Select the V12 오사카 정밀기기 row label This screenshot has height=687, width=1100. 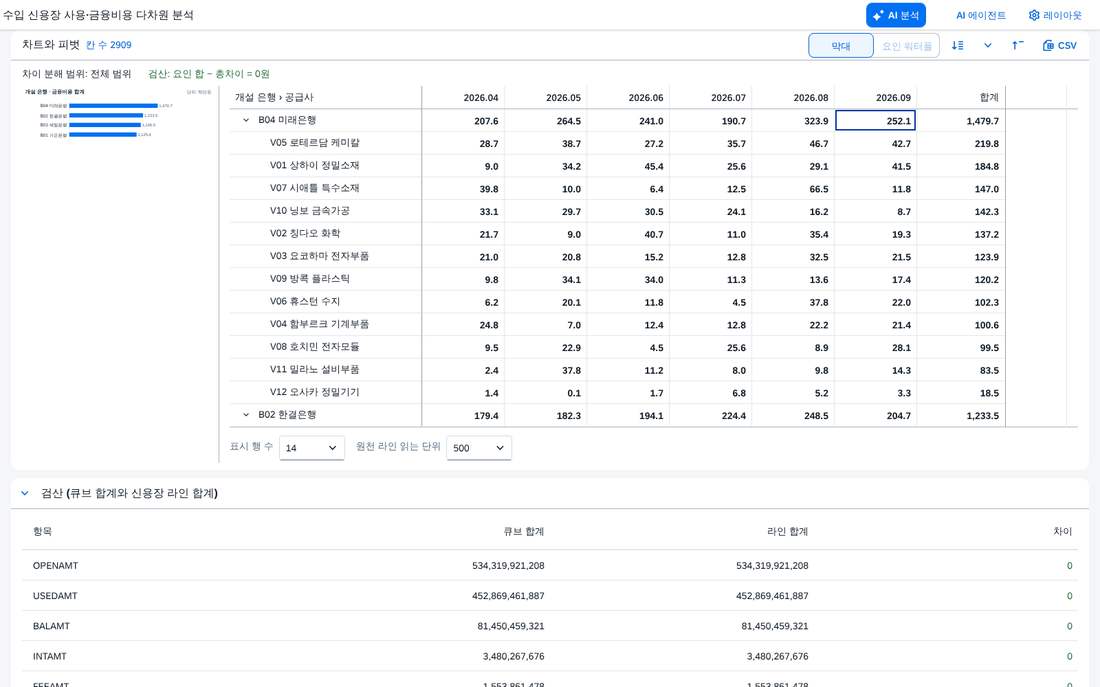(x=315, y=392)
